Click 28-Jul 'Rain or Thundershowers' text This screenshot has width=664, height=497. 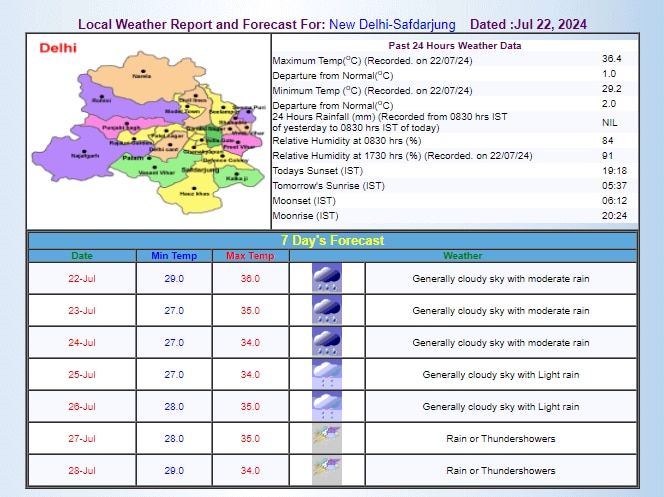click(501, 470)
